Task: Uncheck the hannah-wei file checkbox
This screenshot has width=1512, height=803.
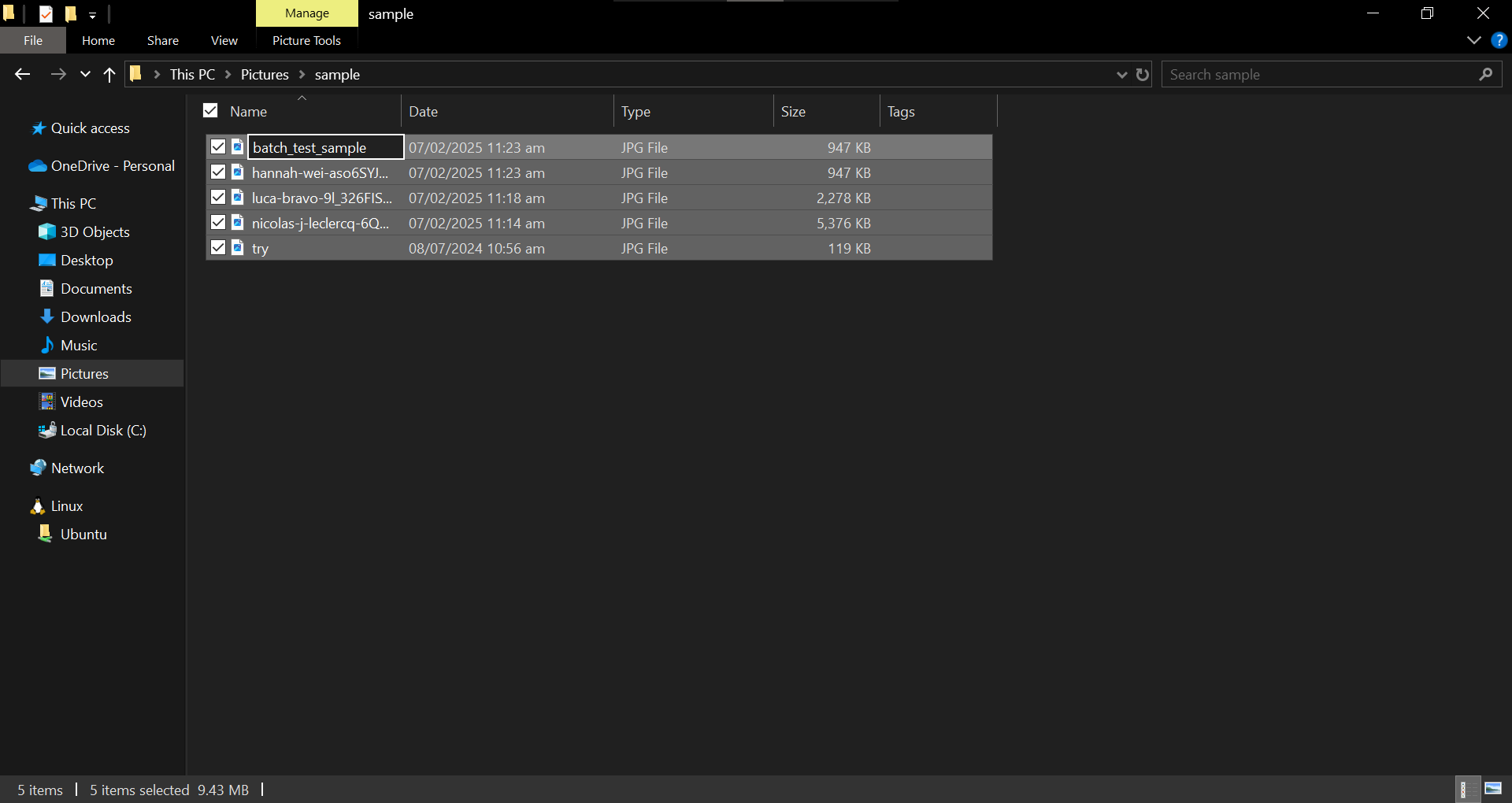Action: coord(218,172)
